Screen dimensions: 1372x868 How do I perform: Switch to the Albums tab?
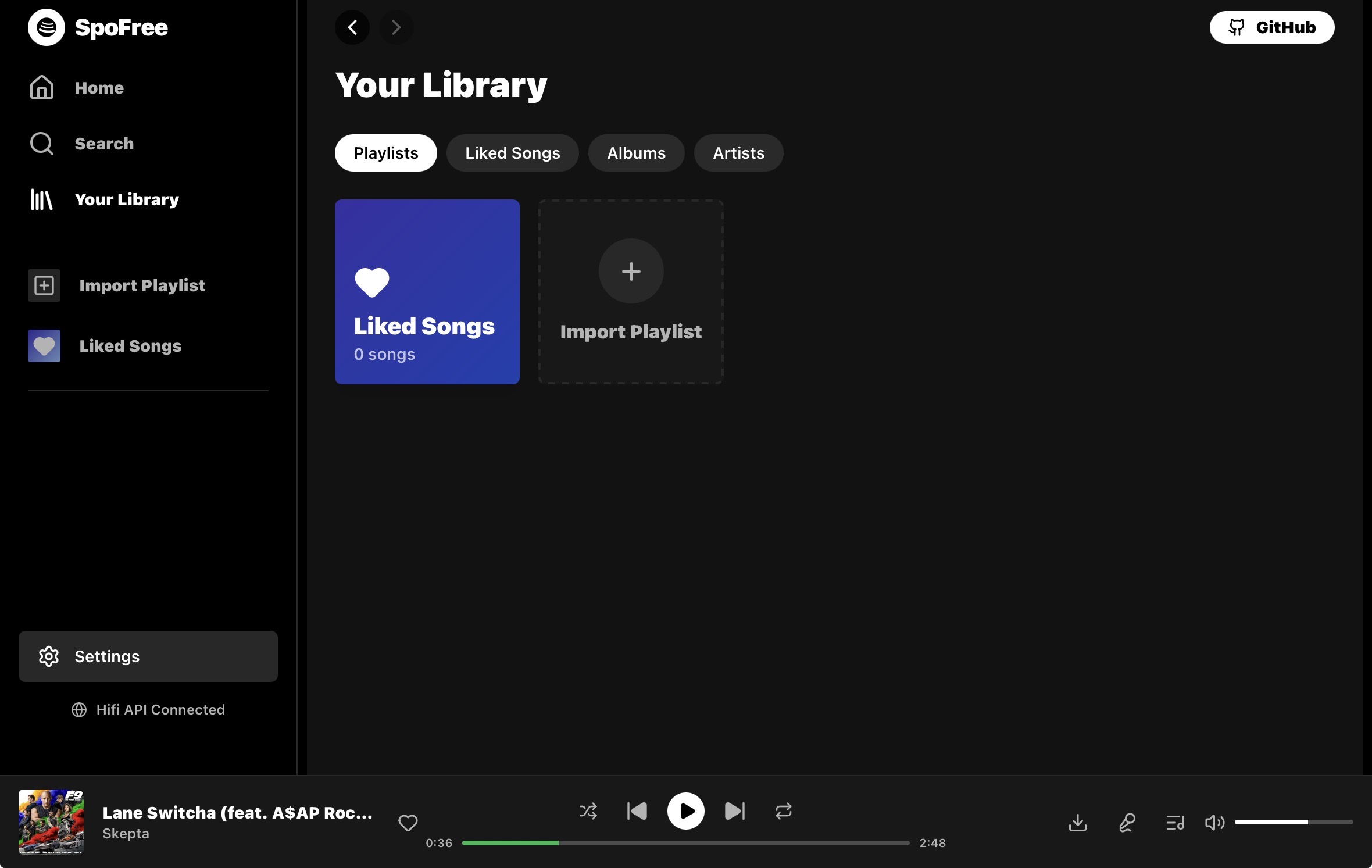point(636,153)
